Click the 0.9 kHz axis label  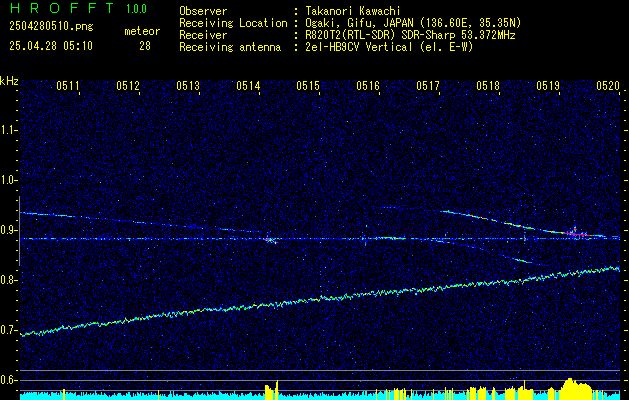9,230
